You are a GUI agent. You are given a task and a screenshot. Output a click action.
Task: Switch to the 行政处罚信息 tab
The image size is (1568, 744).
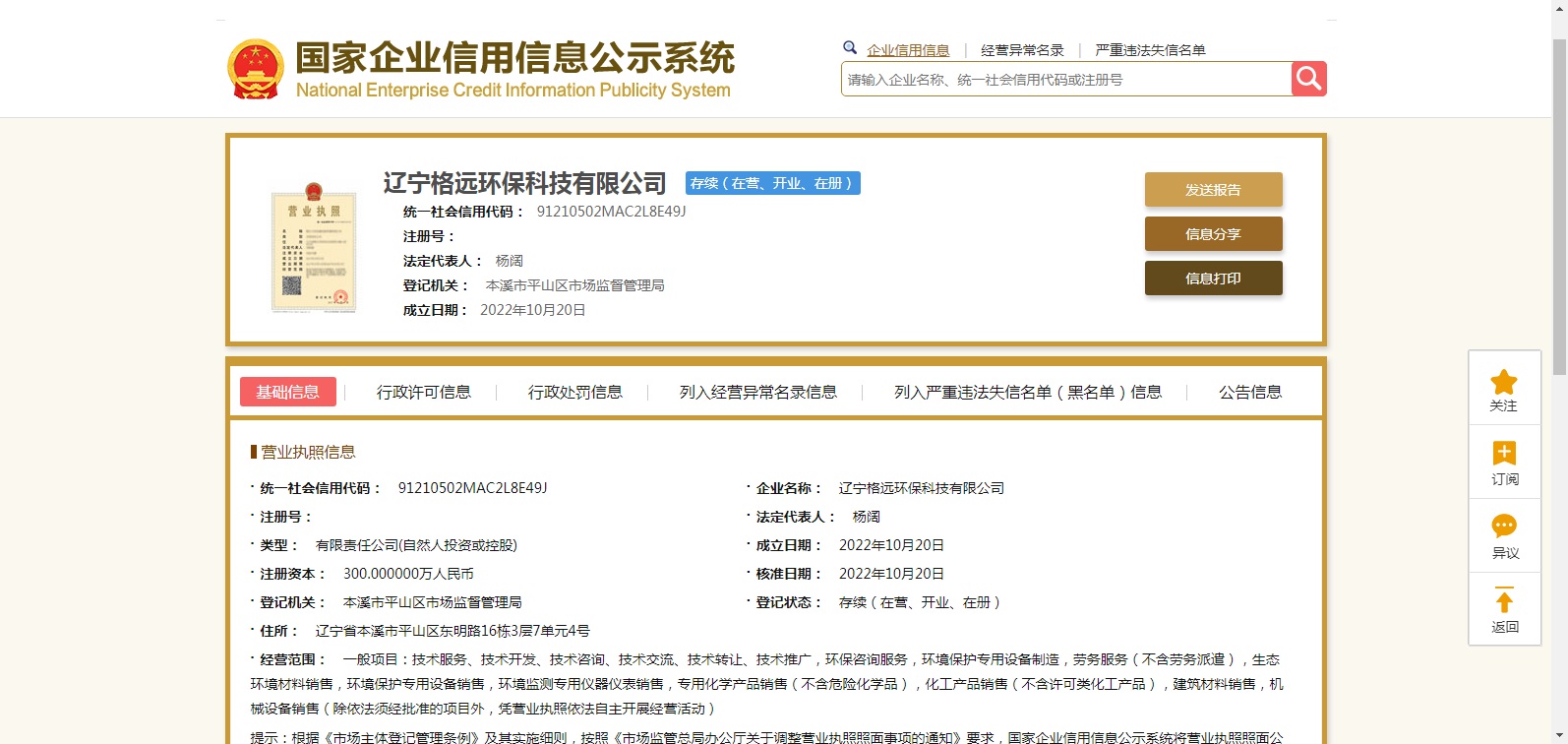(x=575, y=392)
